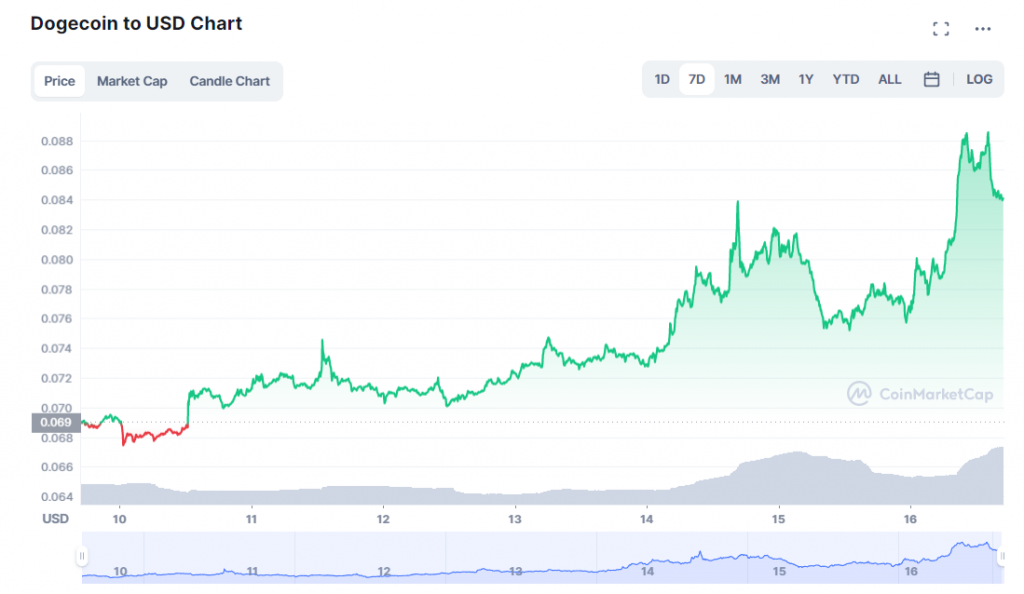1024x594 pixels.
Task: Click the highlighted 0.069 price badge
Action: coord(55,422)
